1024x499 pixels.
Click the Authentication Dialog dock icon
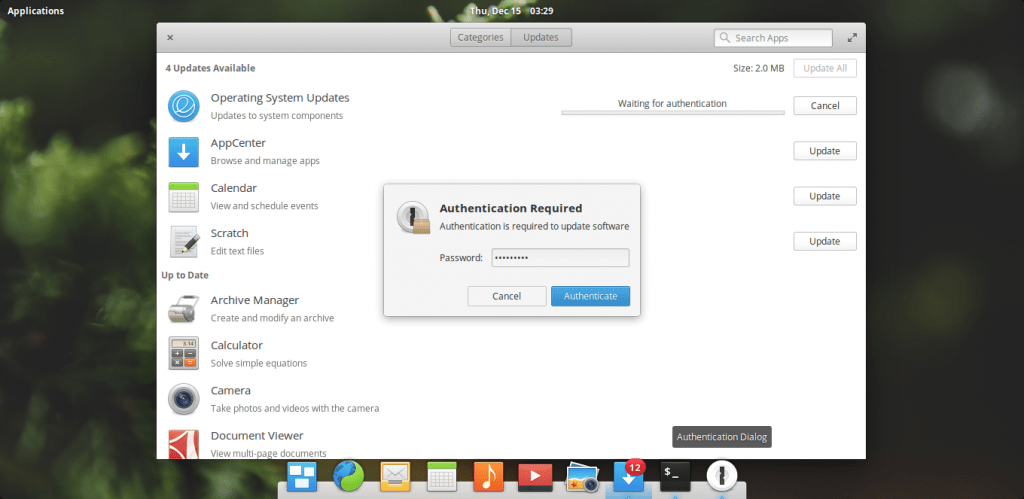[722, 476]
